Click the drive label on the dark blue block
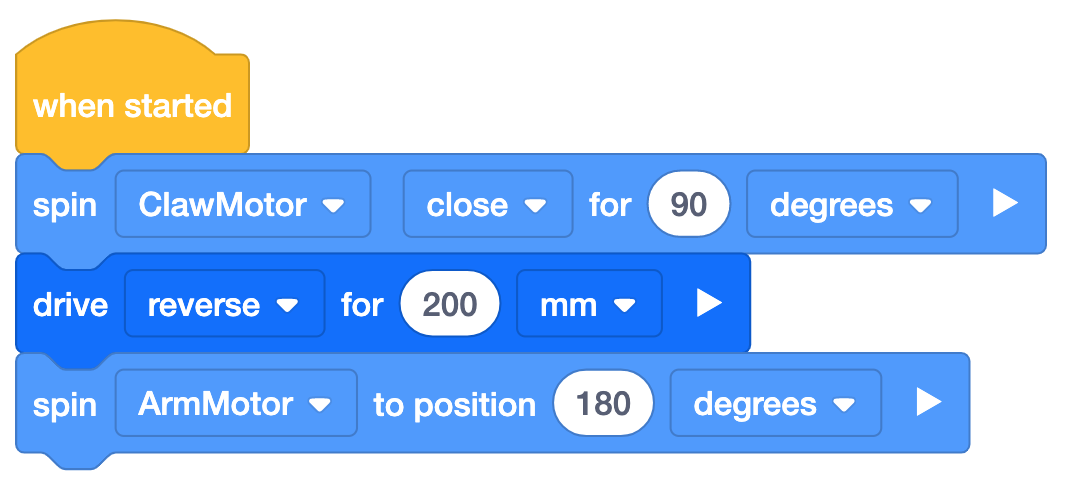The width and height of the screenshot is (1072, 492). point(70,304)
